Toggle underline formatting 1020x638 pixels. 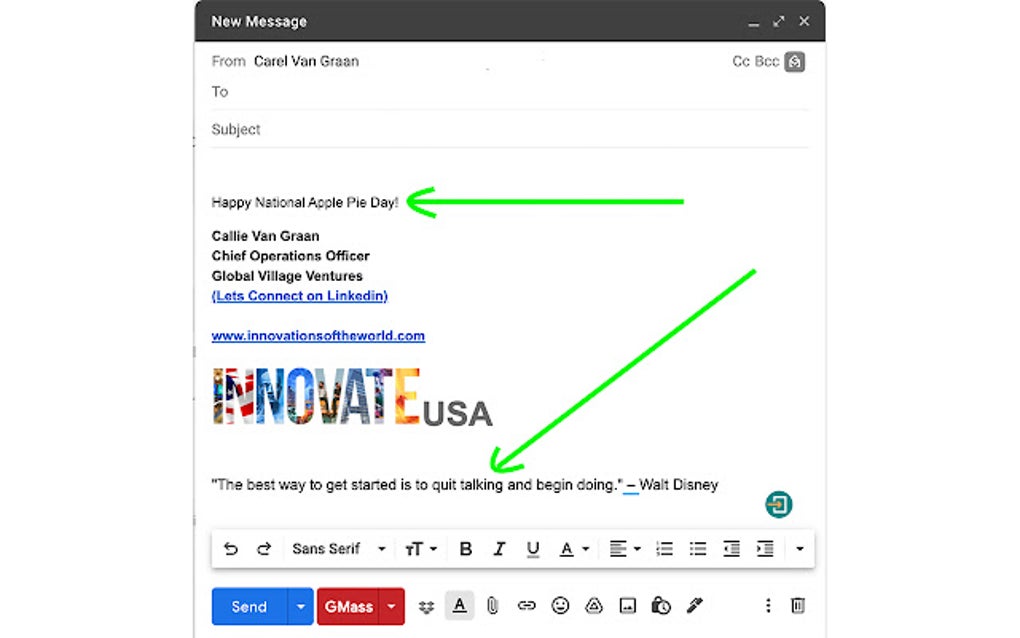coord(533,548)
